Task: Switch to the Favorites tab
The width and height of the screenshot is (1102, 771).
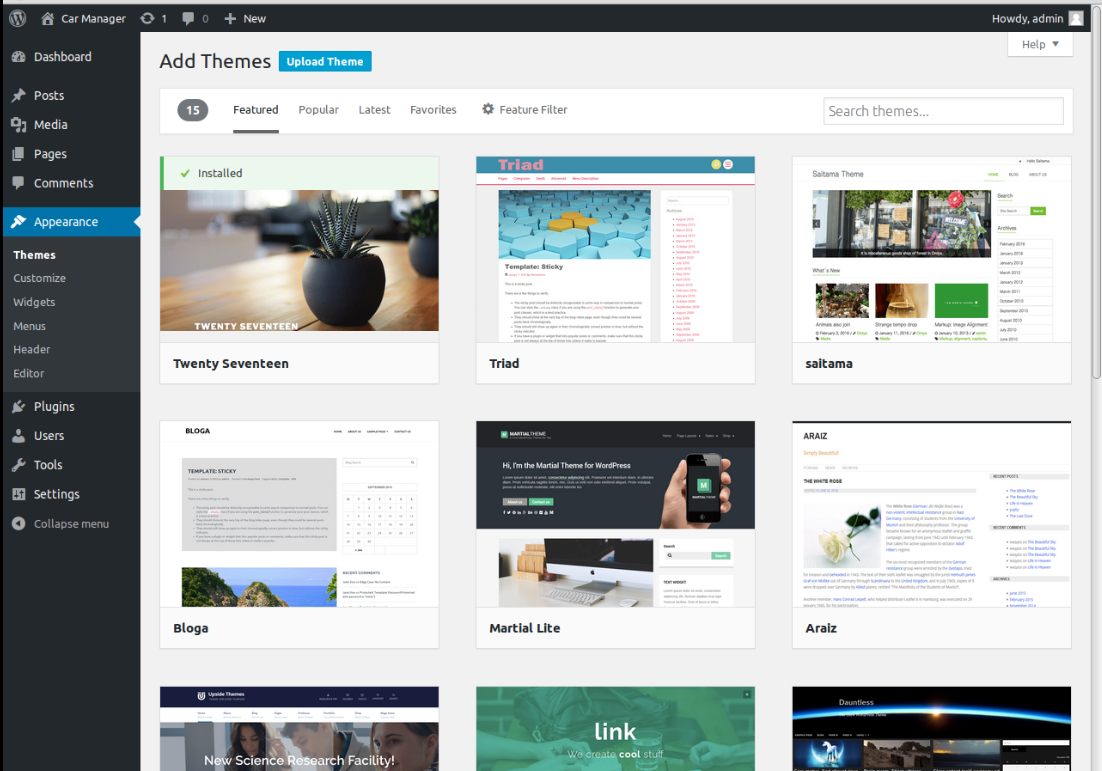Action: (433, 110)
